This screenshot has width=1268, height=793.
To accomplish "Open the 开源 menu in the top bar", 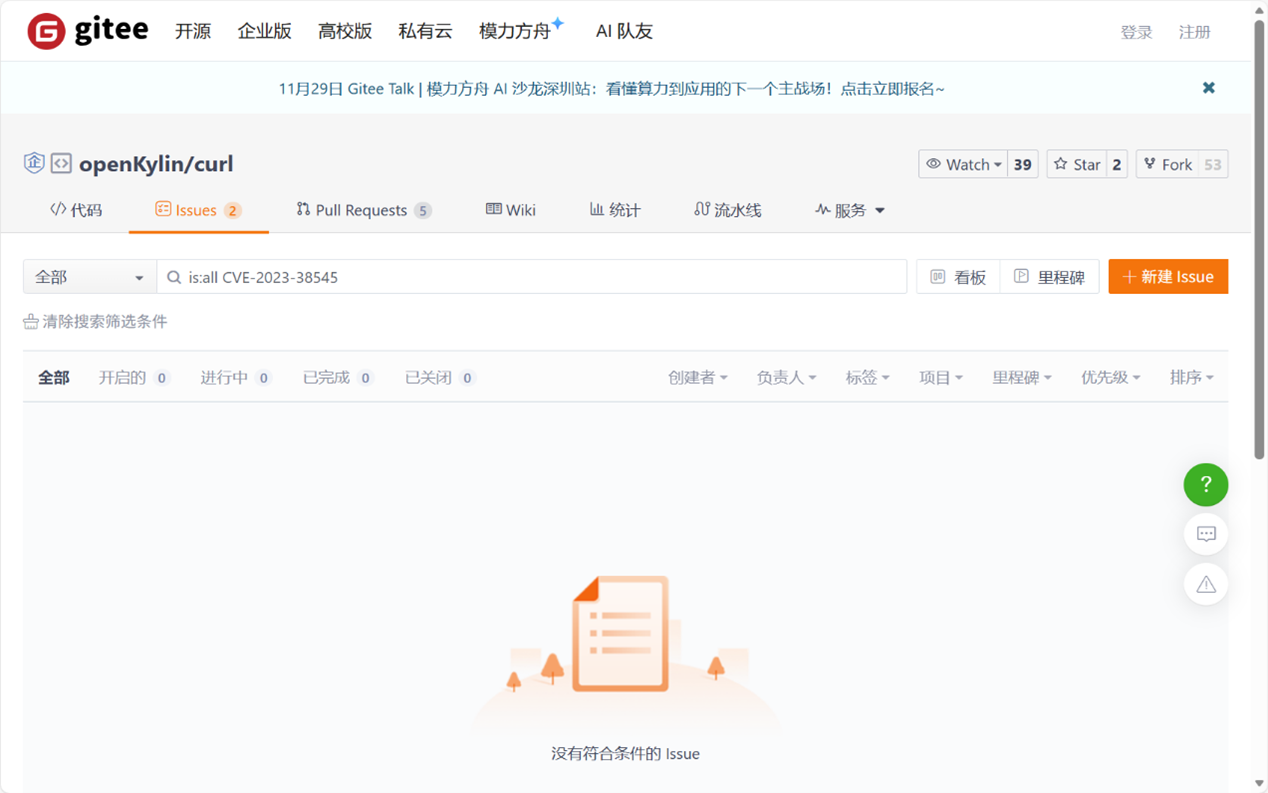I will pyautogui.click(x=192, y=31).
